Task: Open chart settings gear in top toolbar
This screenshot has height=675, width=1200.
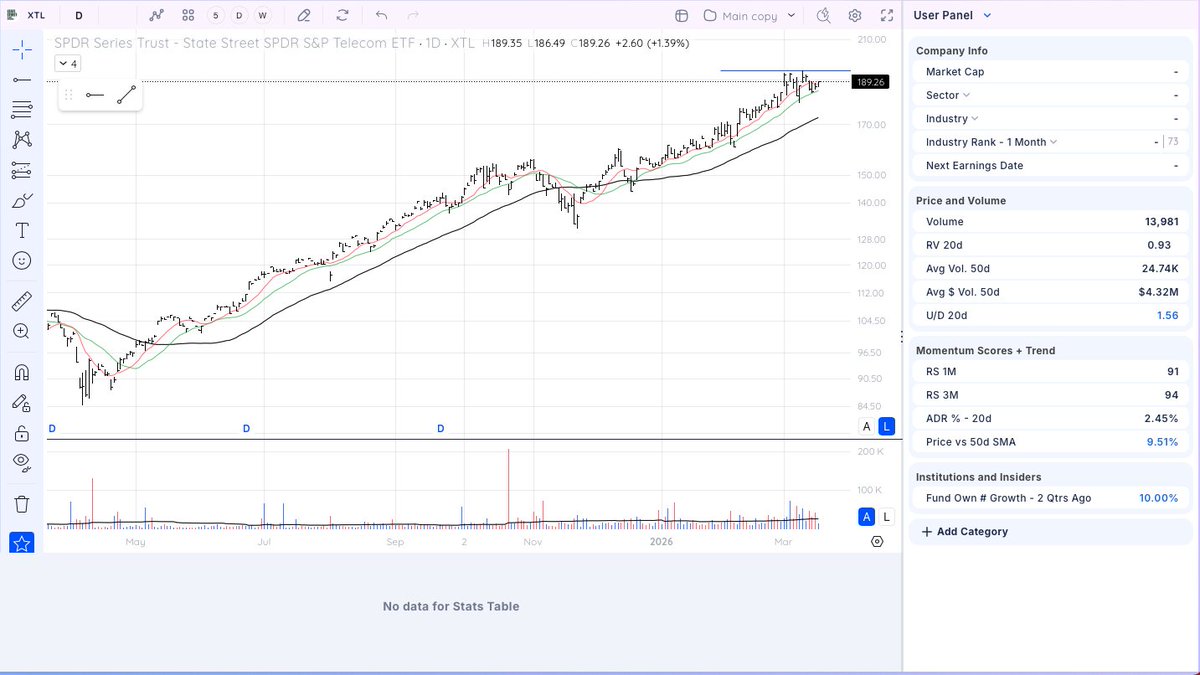Action: [x=855, y=16]
